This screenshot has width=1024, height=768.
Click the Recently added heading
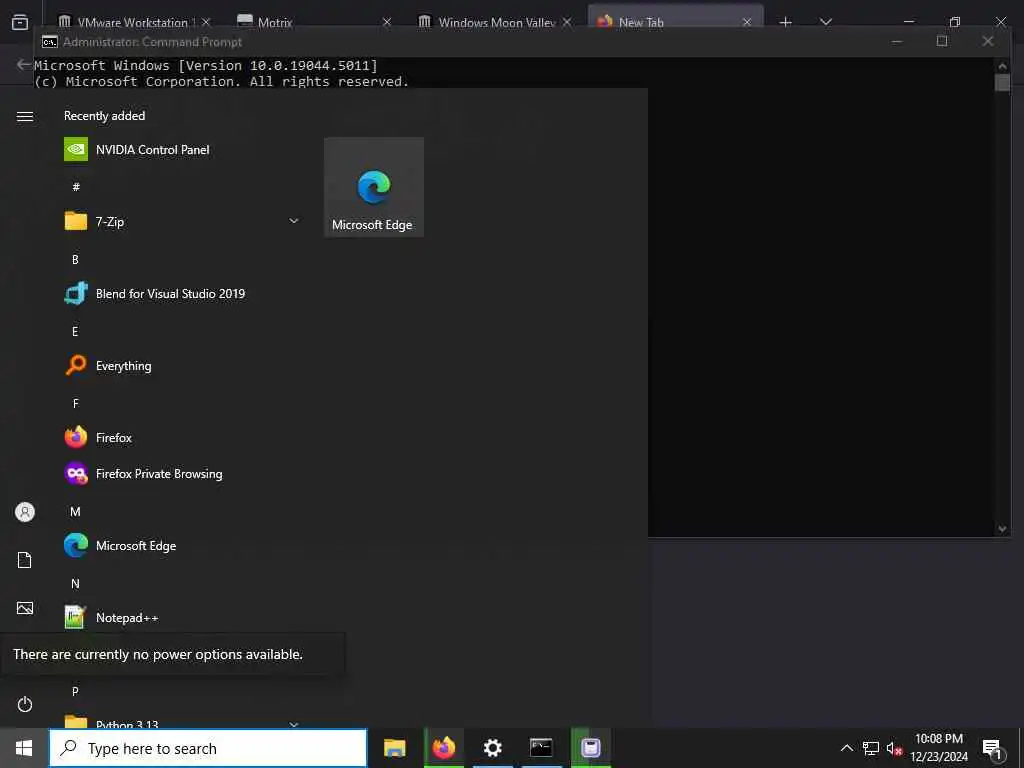(104, 116)
